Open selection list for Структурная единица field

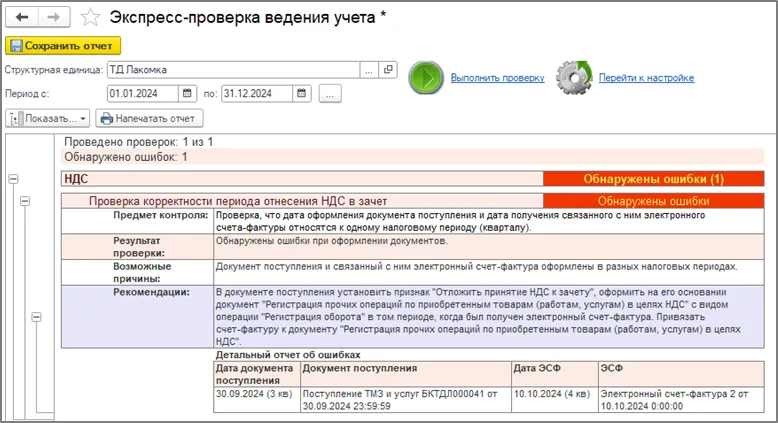tap(369, 70)
